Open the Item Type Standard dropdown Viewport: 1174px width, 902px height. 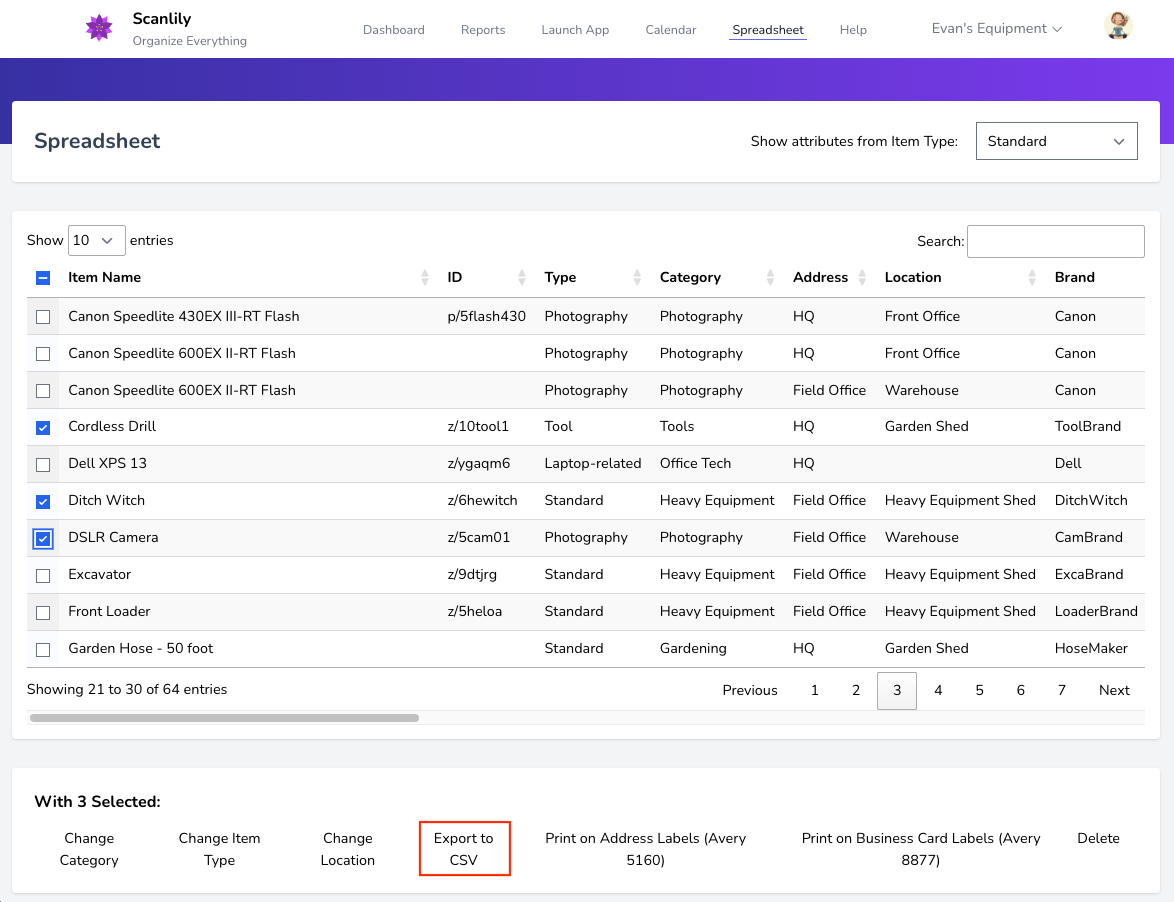coord(1056,141)
